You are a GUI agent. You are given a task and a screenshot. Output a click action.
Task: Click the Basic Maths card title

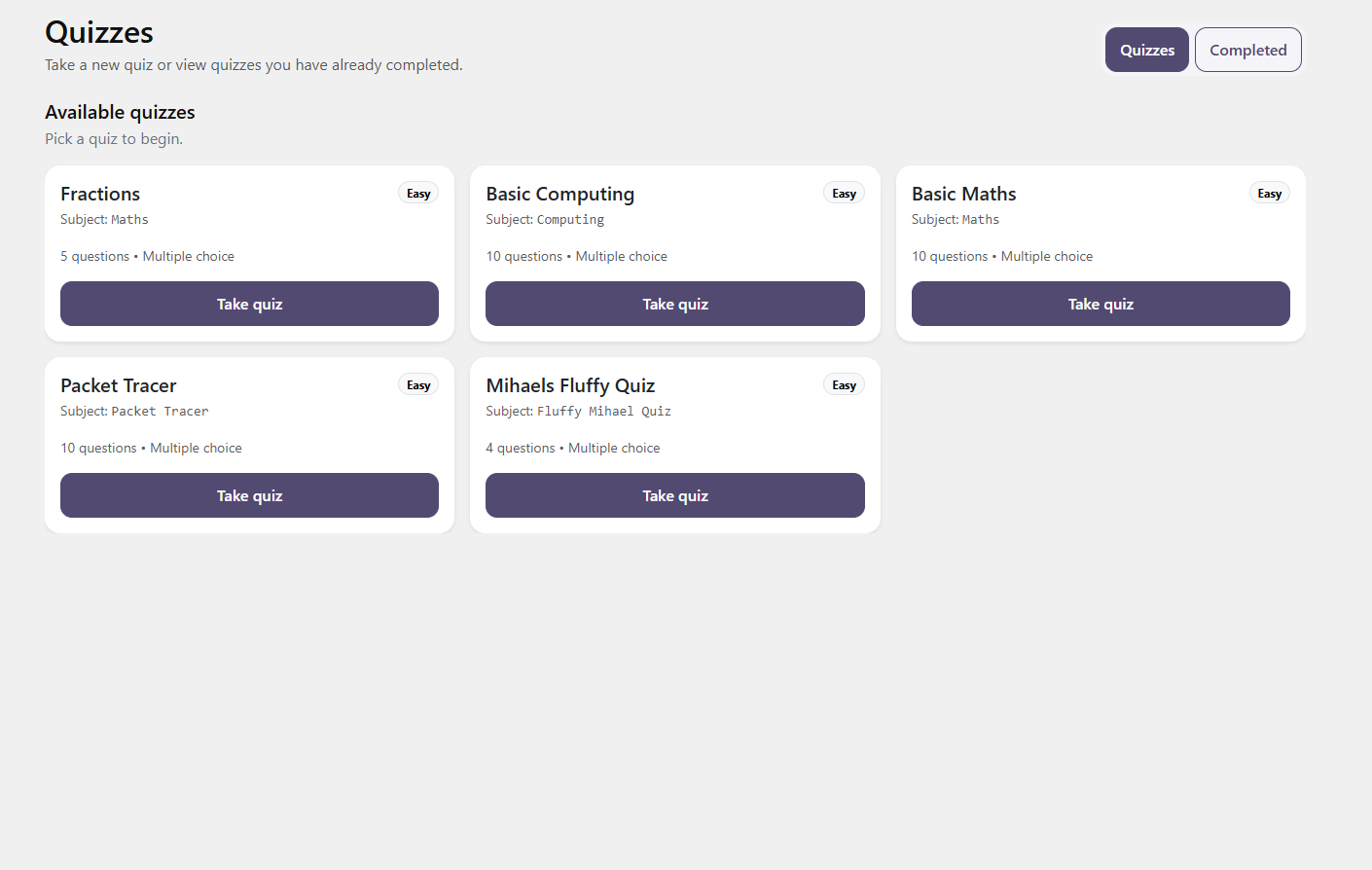[963, 194]
